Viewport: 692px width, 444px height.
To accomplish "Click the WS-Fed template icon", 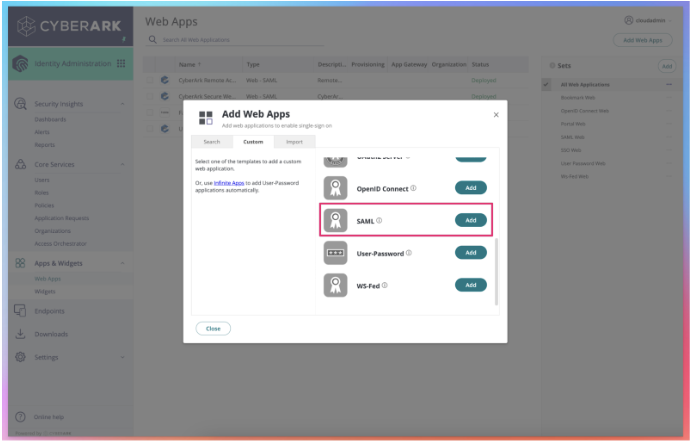I will pyautogui.click(x=335, y=285).
